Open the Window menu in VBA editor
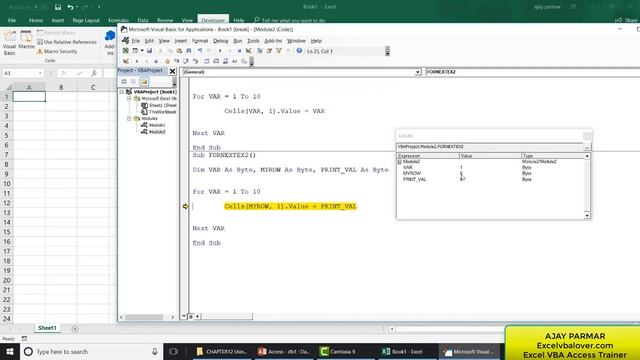Viewport: 640px width, 360px height. click(296, 41)
